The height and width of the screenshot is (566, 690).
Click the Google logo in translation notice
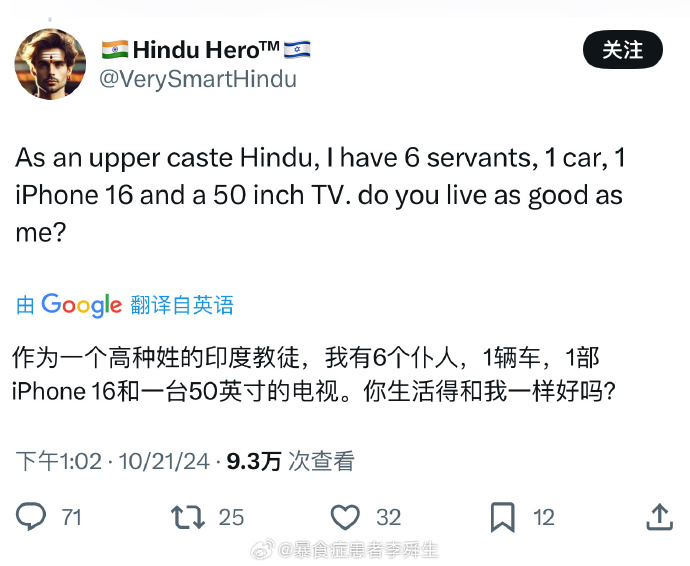click(x=81, y=305)
